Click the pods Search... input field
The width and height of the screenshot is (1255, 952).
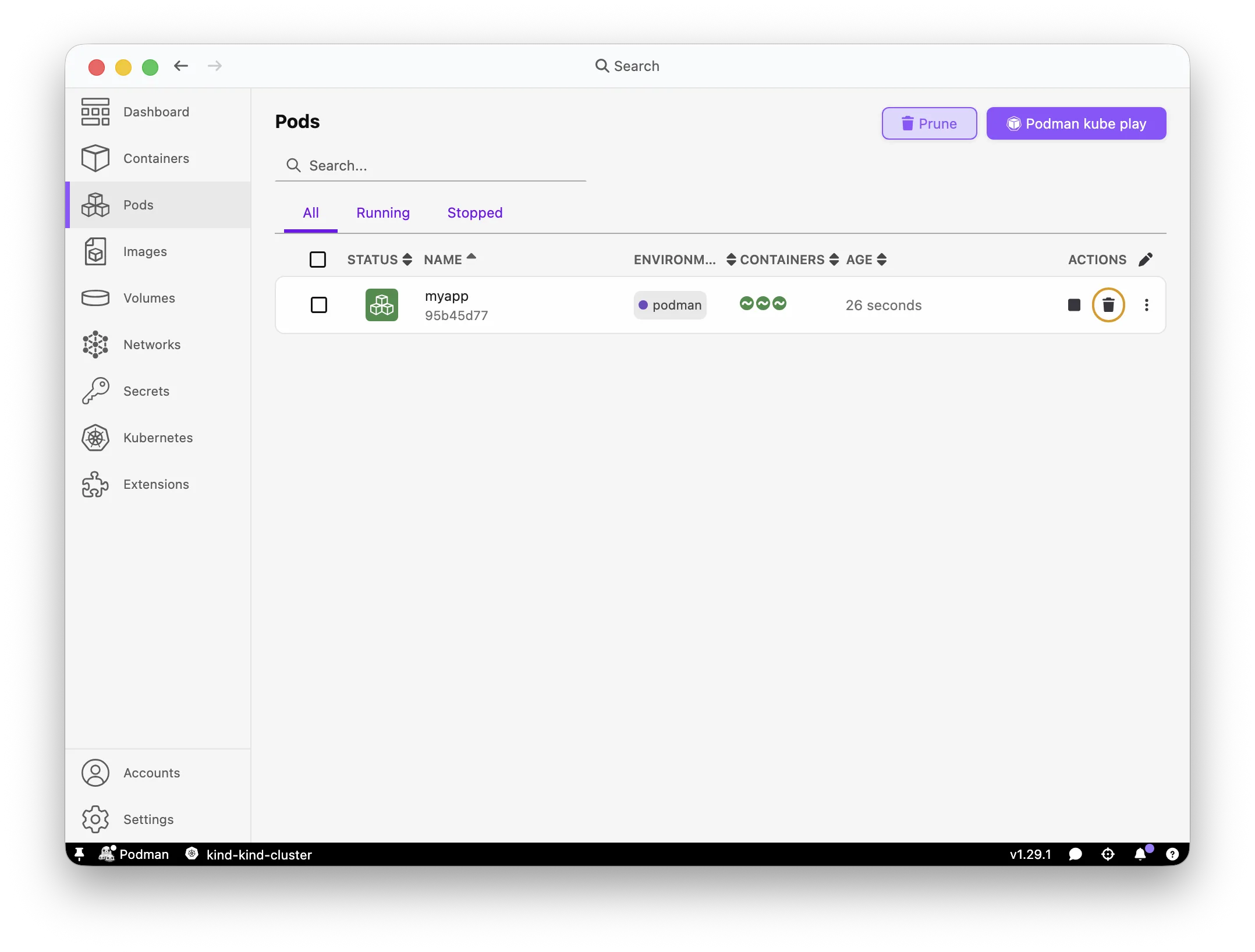[431, 166]
